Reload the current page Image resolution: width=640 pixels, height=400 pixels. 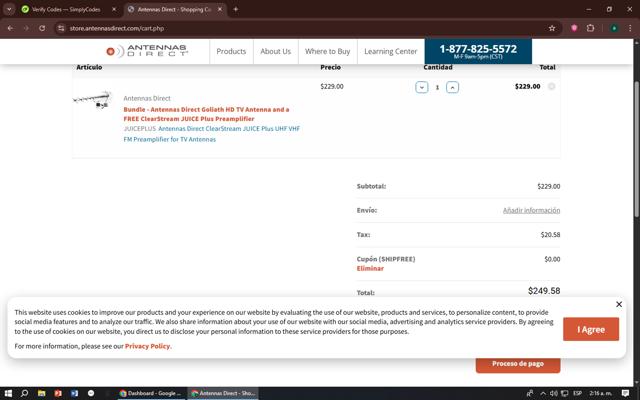click(x=42, y=28)
